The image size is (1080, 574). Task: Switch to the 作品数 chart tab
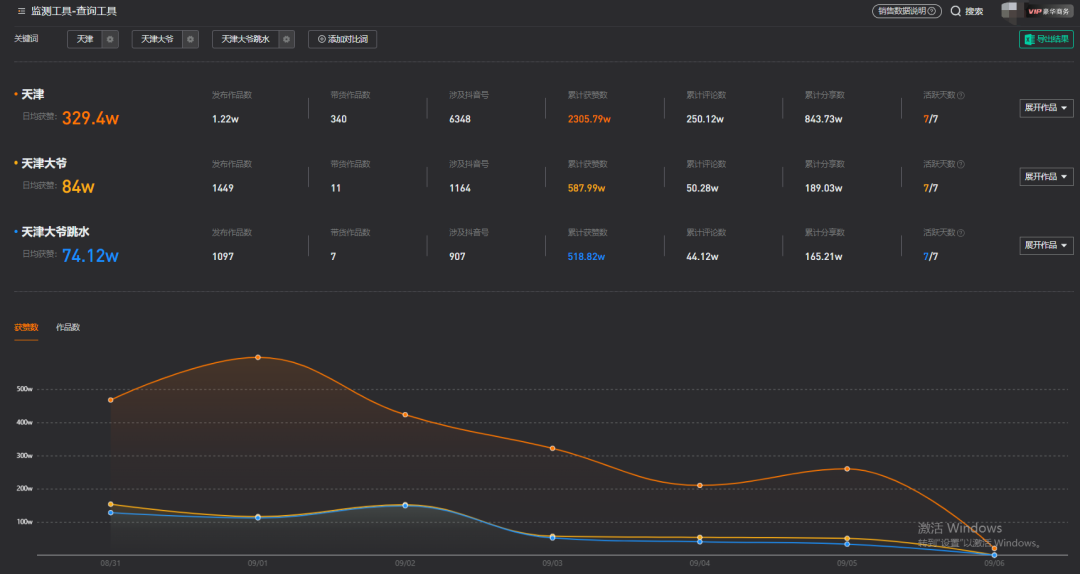[68, 327]
